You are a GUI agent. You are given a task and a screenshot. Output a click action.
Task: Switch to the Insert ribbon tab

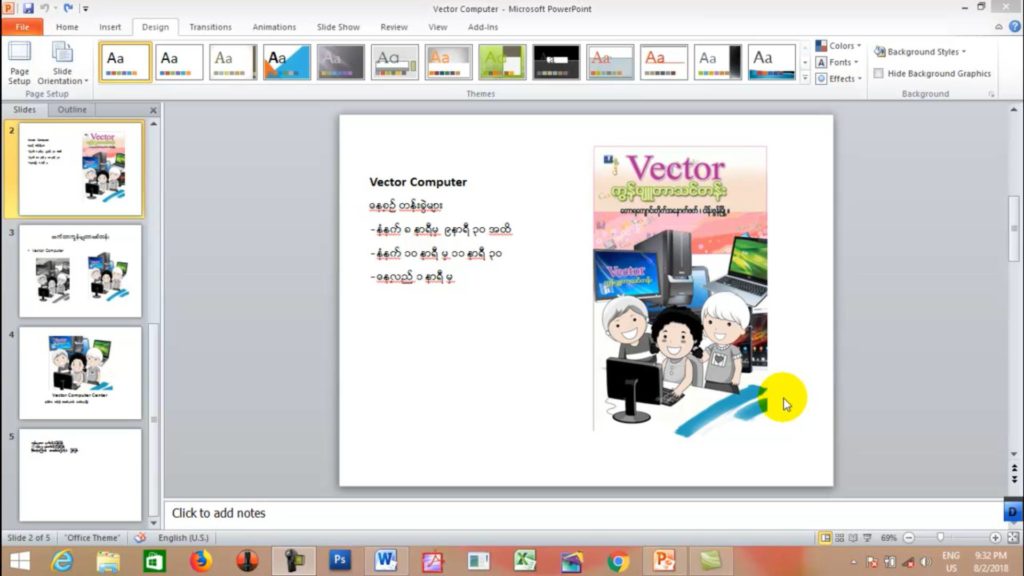point(110,27)
